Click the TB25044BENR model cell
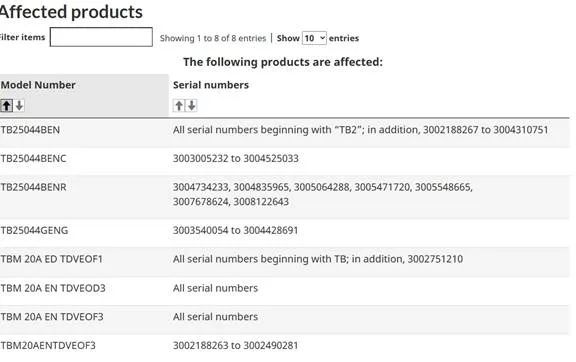This screenshot has width=576, height=362. (x=33, y=187)
